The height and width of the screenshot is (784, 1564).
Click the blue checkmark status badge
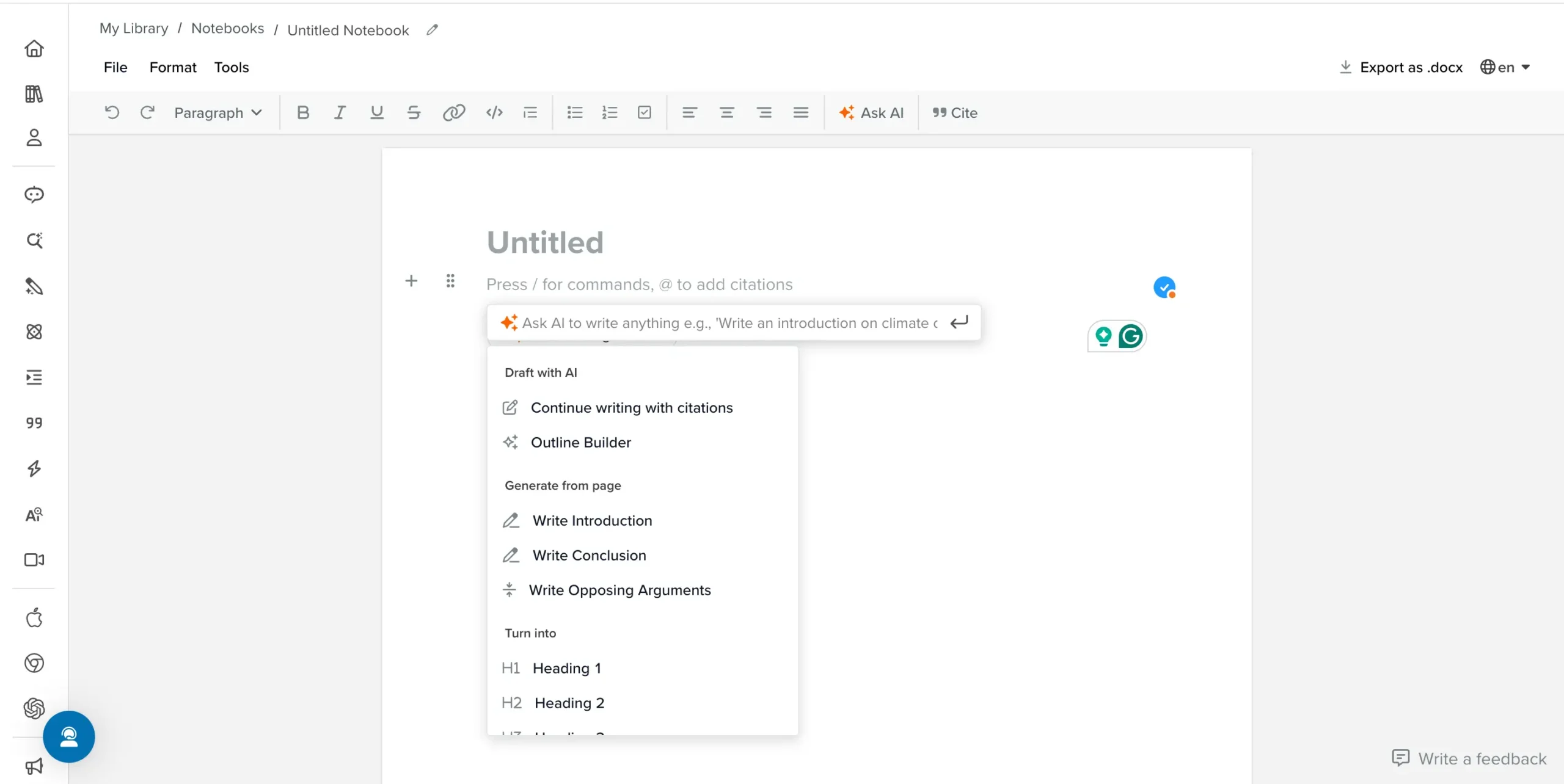pyautogui.click(x=1164, y=287)
